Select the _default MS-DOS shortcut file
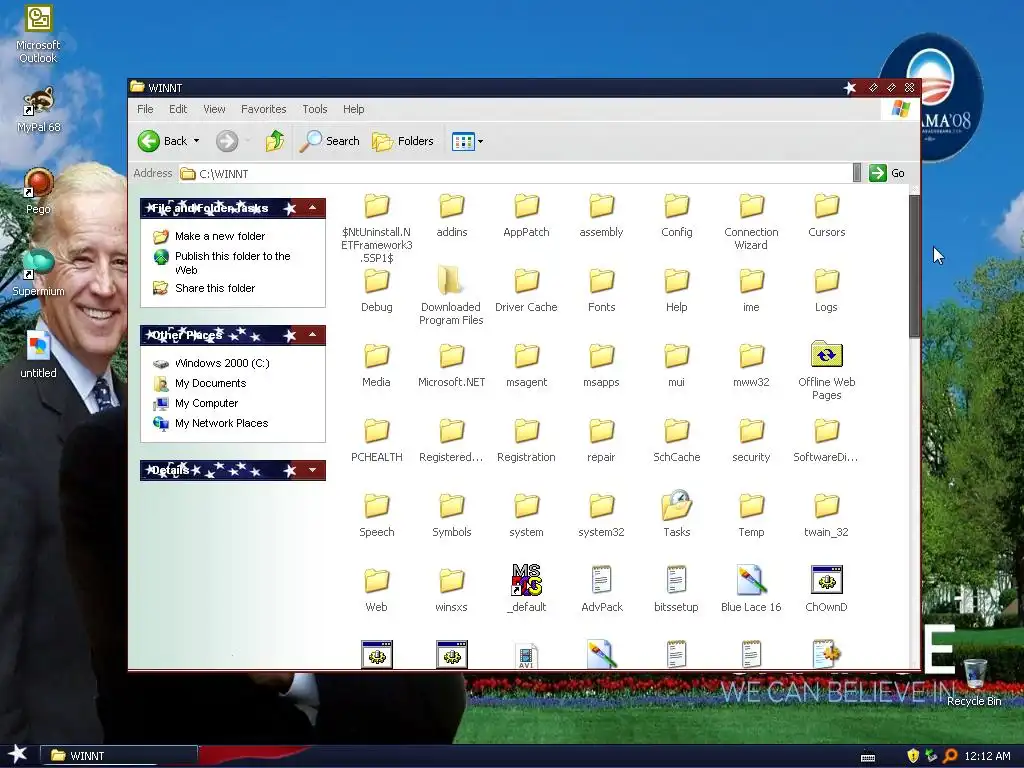Viewport: 1024px width, 768px height. 526,588
